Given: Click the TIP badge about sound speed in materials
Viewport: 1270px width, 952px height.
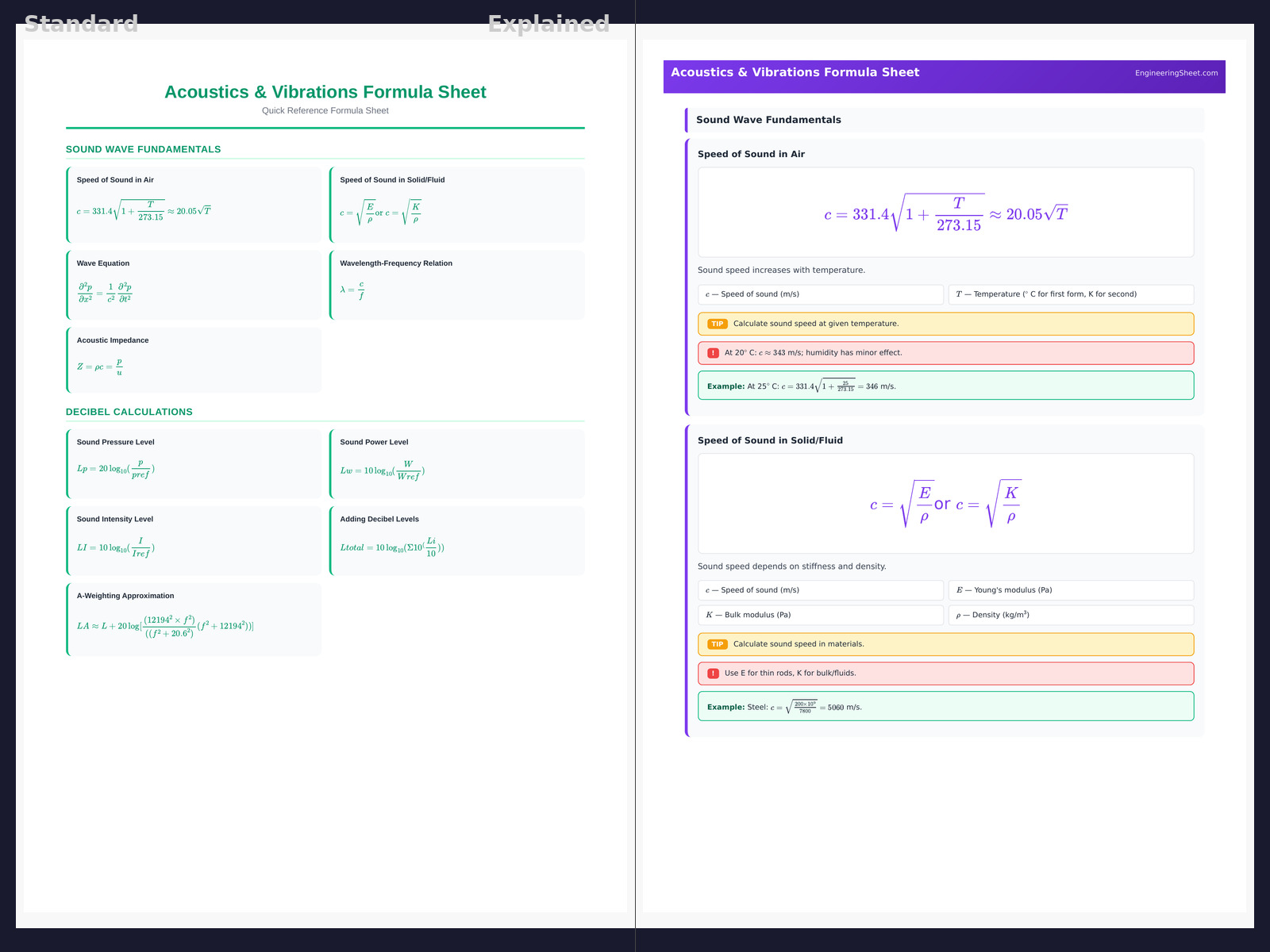Looking at the screenshot, I should pyautogui.click(x=717, y=644).
